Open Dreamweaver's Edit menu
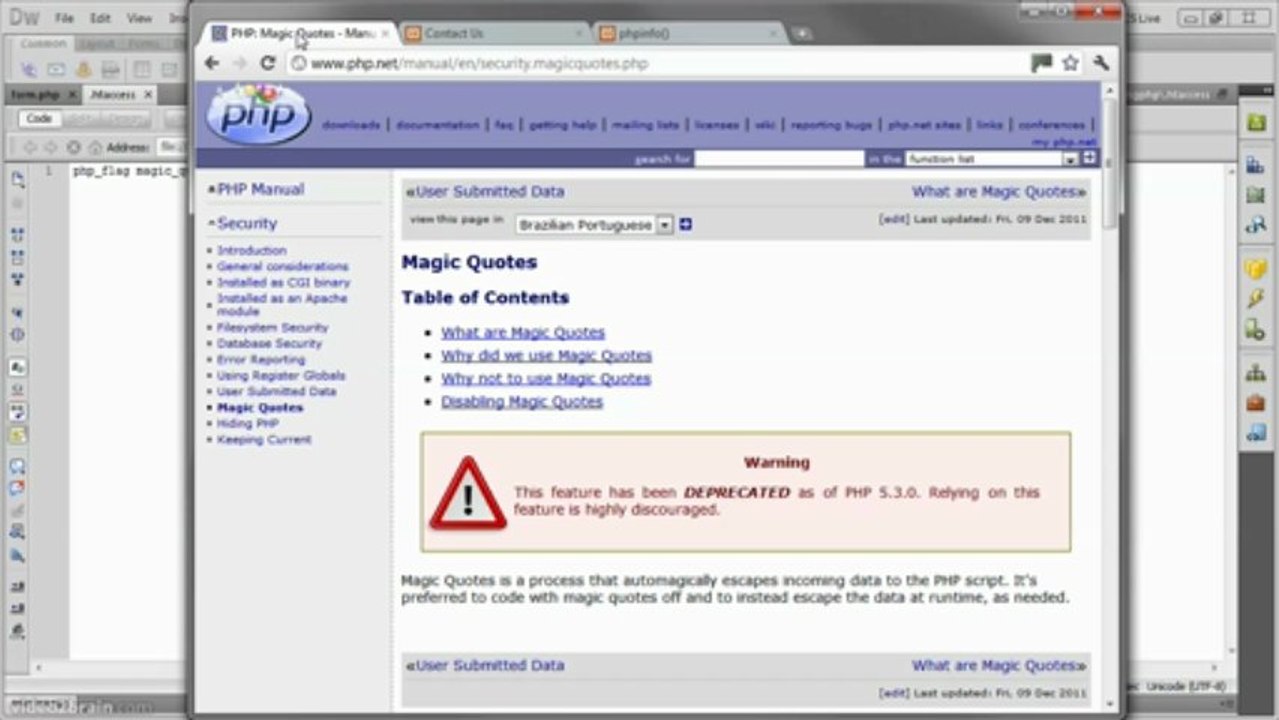1279x720 pixels. (x=100, y=18)
